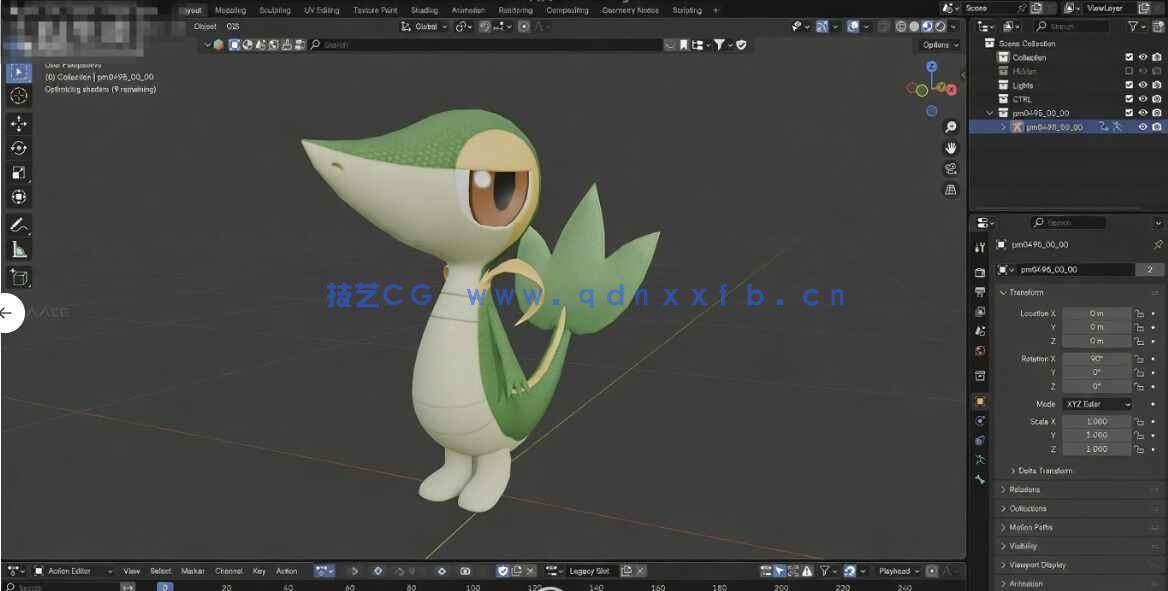Image resolution: width=1168 pixels, height=591 pixels.
Task: Open the Object Properties tab in Properties editor
Action: click(x=981, y=400)
